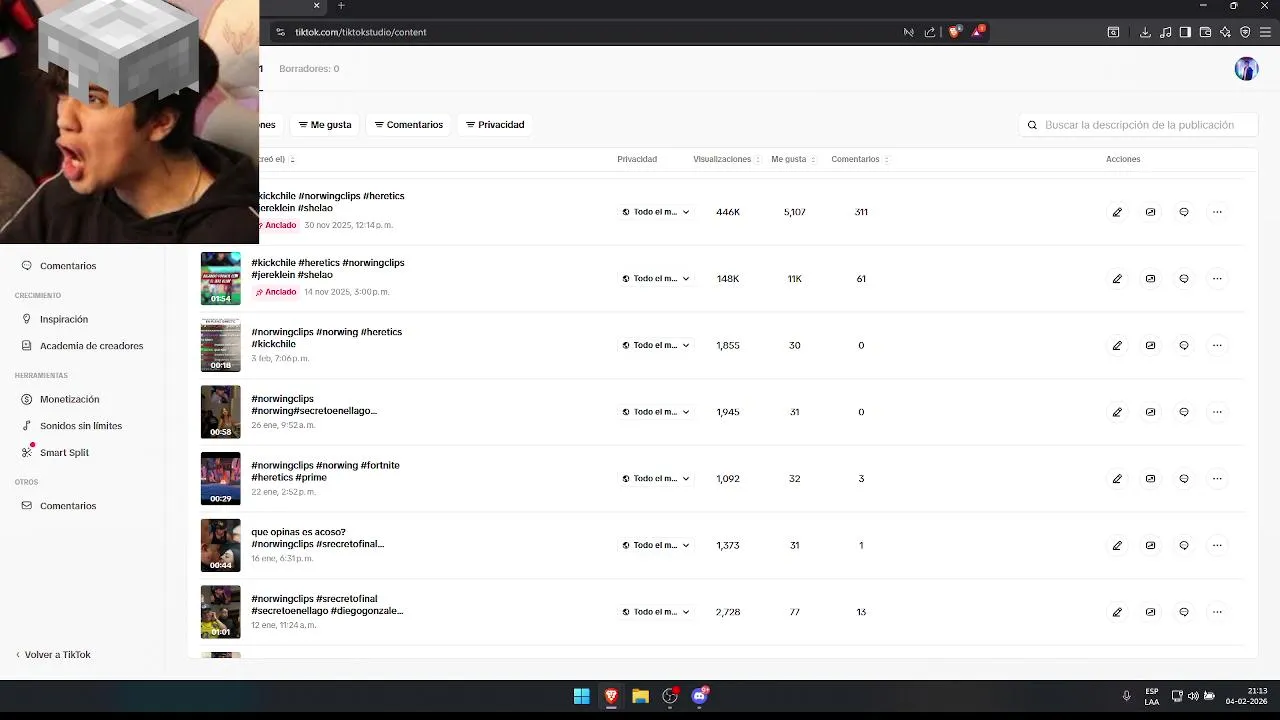Open Brave Wallet toolbar icon
The image size is (1280, 720).
coord(1205,32)
